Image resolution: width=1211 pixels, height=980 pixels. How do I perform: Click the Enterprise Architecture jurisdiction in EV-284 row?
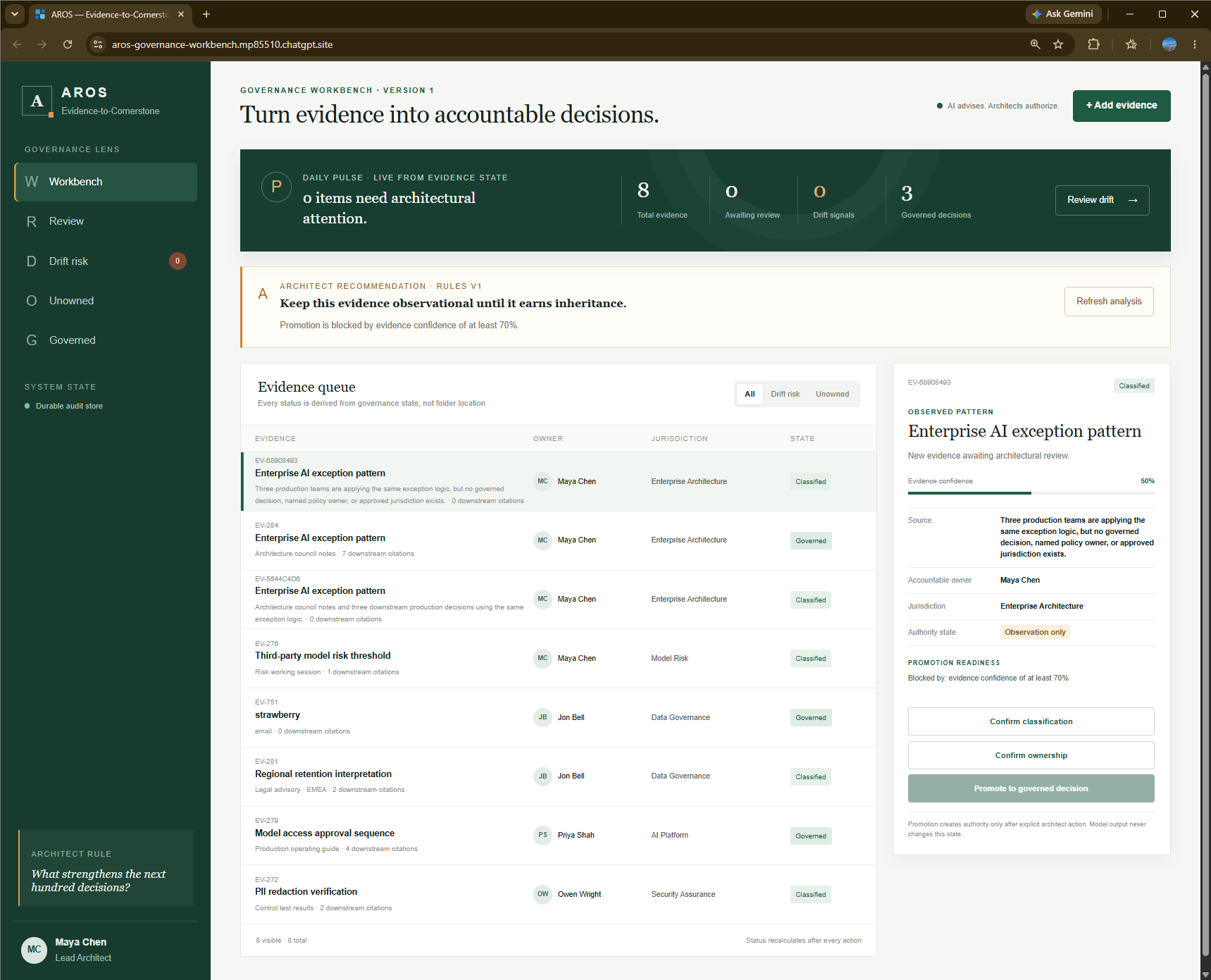coord(689,540)
